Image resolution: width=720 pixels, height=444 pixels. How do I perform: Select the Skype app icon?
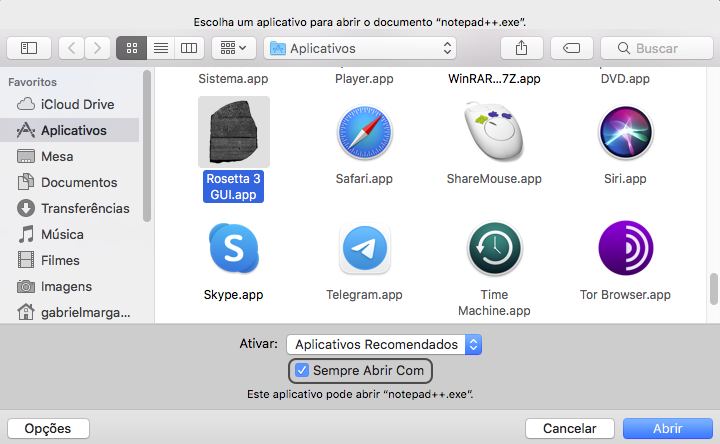click(234, 248)
